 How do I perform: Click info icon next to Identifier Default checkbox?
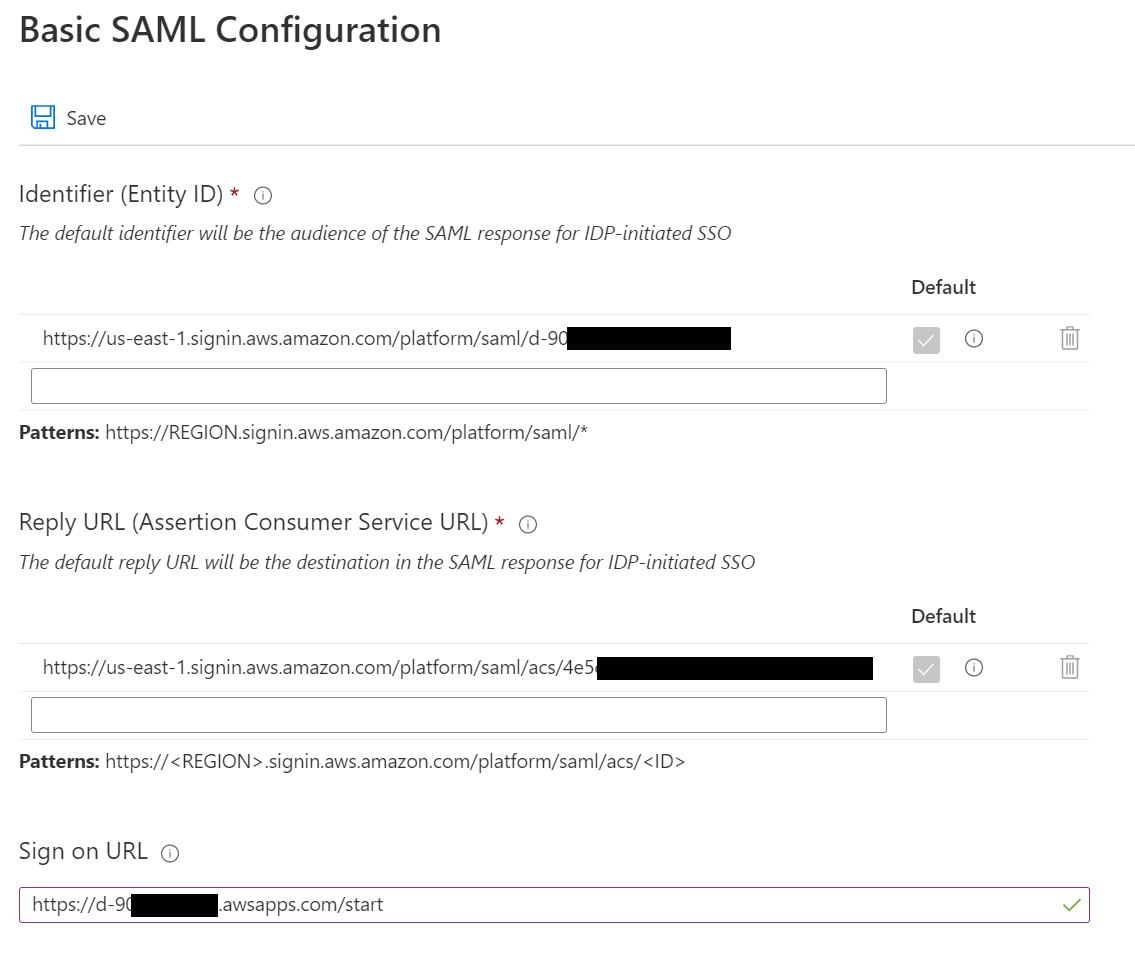click(973, 339)
